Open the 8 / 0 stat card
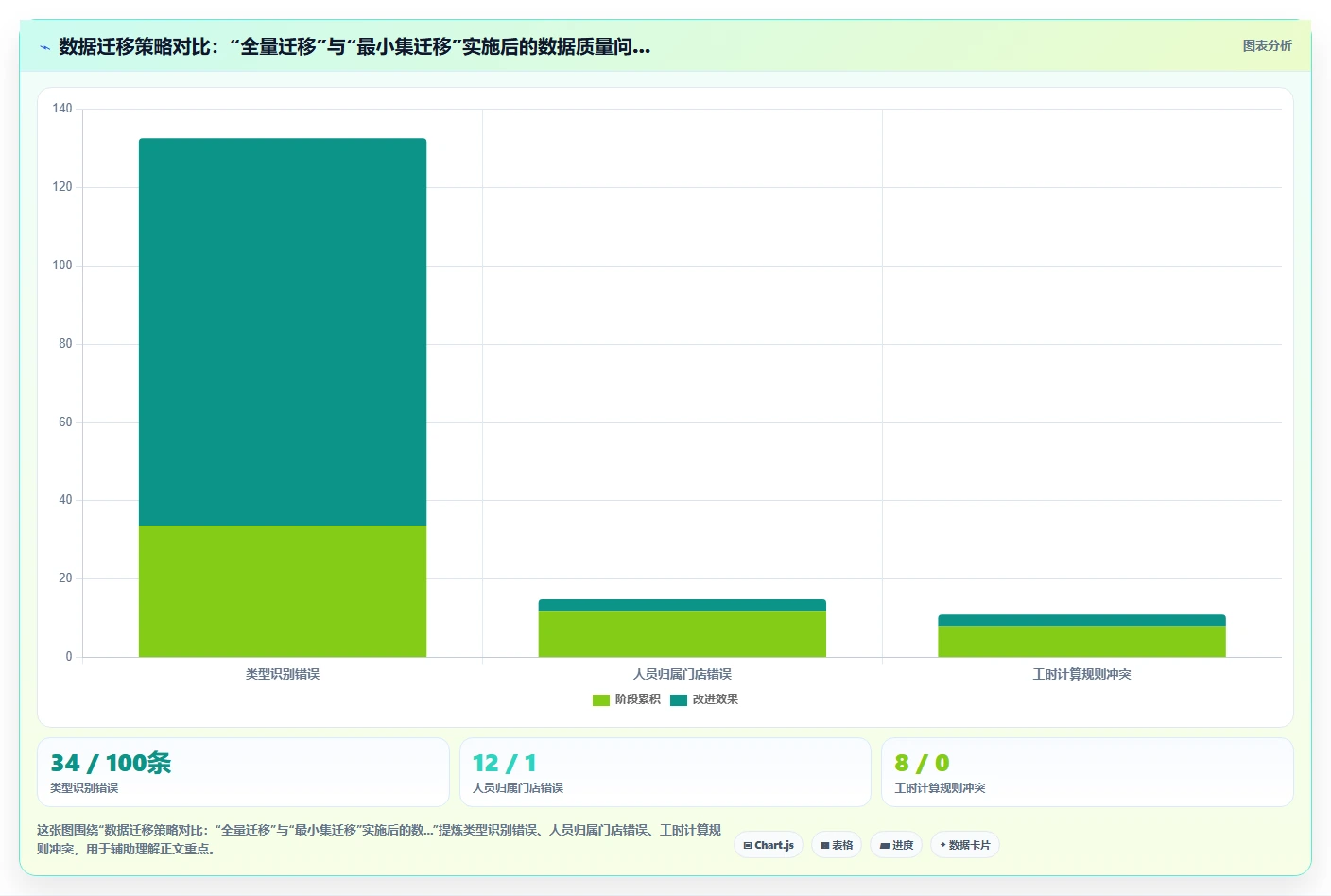 [1087, 772]
